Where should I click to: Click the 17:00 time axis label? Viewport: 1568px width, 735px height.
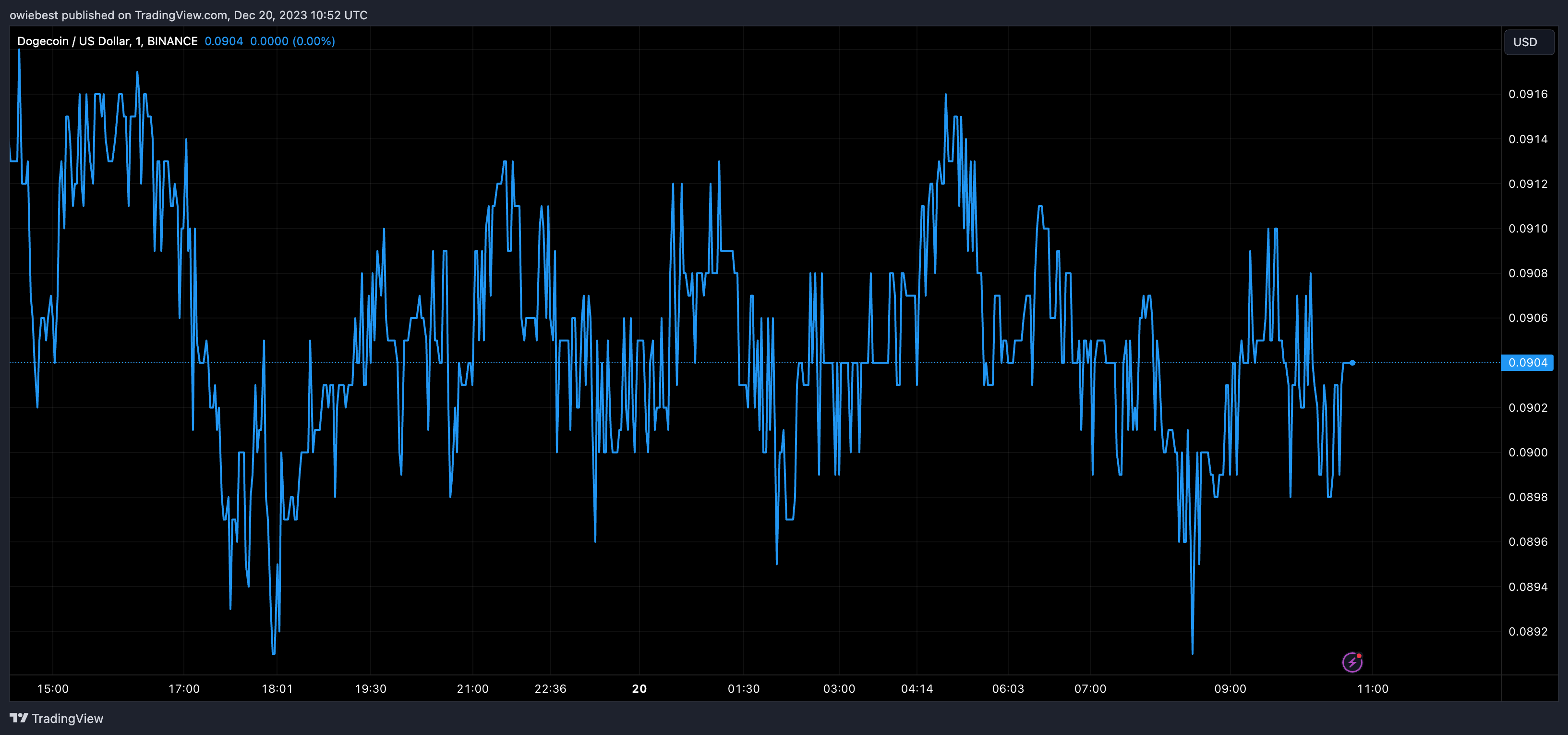(x=184, y=689)
